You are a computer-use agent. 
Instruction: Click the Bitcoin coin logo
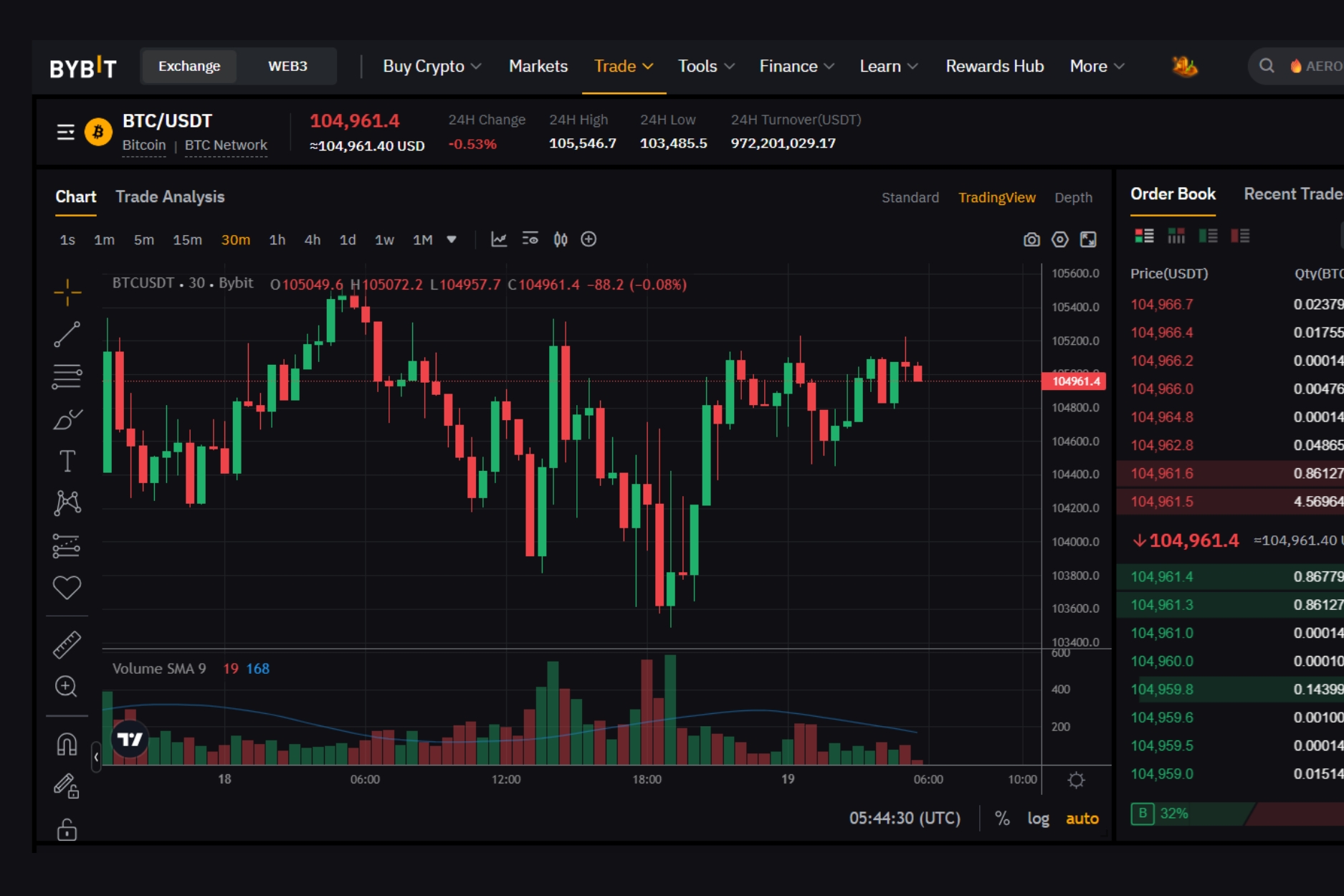(98, 132)
